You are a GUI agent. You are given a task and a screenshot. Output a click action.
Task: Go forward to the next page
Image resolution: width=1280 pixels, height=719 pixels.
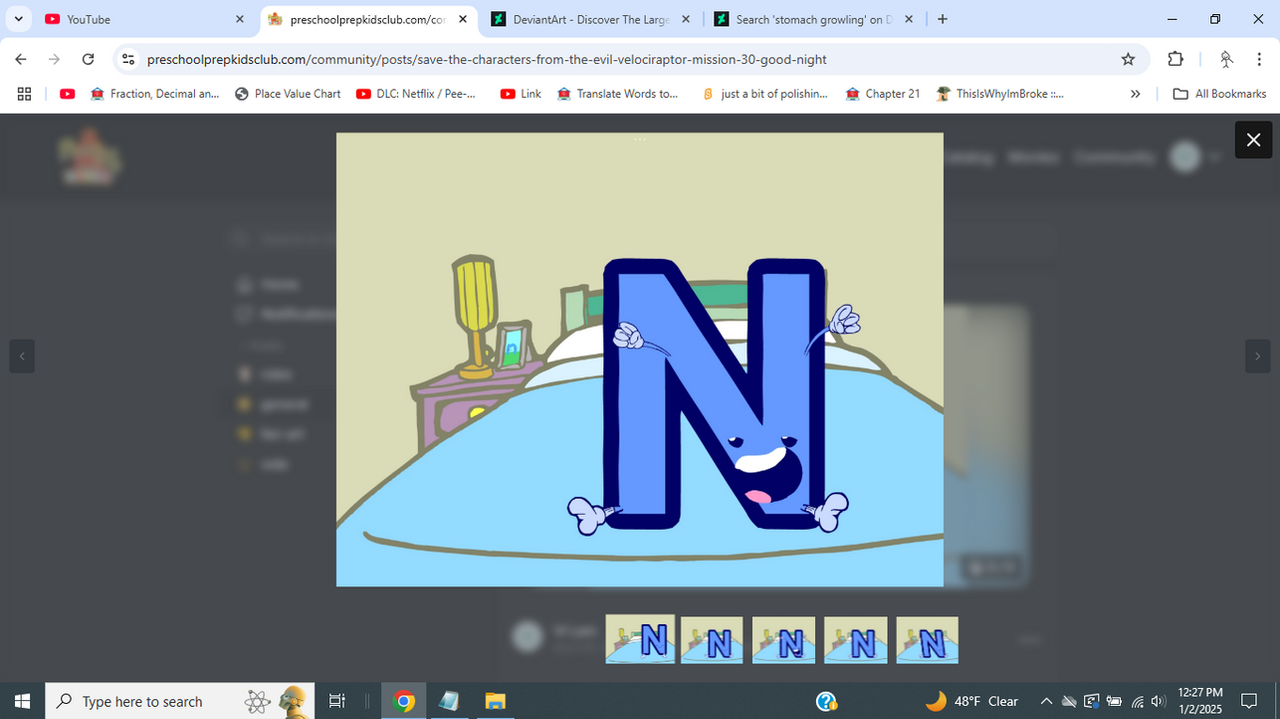click(x=54, y=59)
